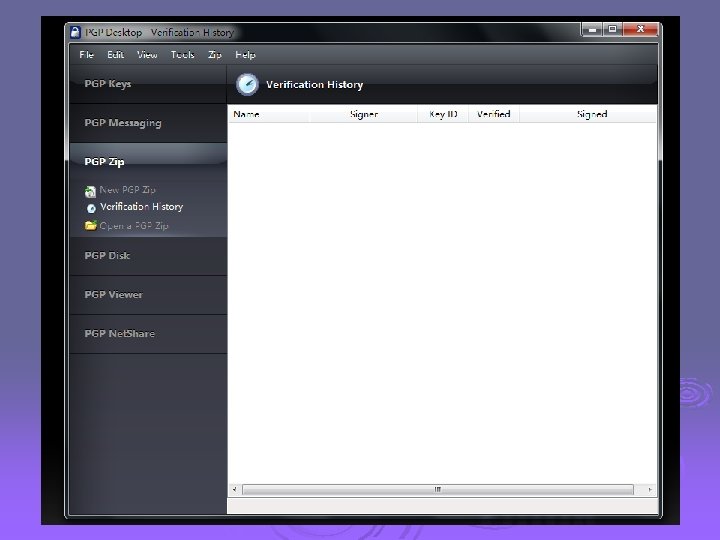Screen dimensions: 720x540
Task: Open the Help menu
Action: click(245, 55)
